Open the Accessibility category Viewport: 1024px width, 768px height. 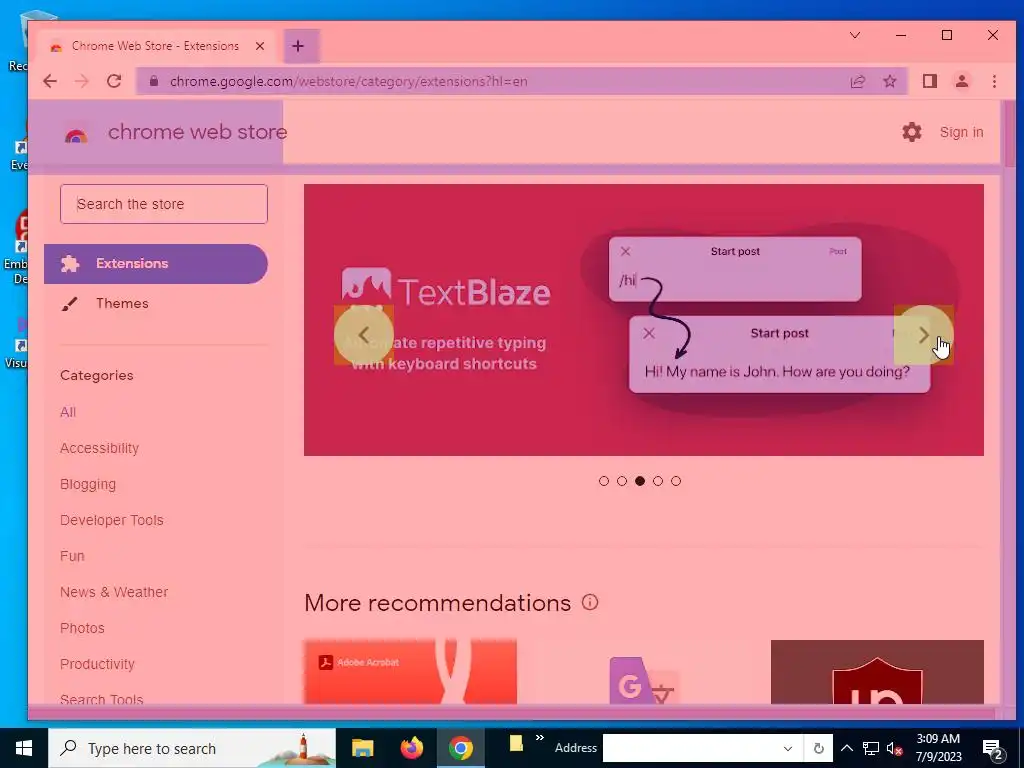point(99,448)
